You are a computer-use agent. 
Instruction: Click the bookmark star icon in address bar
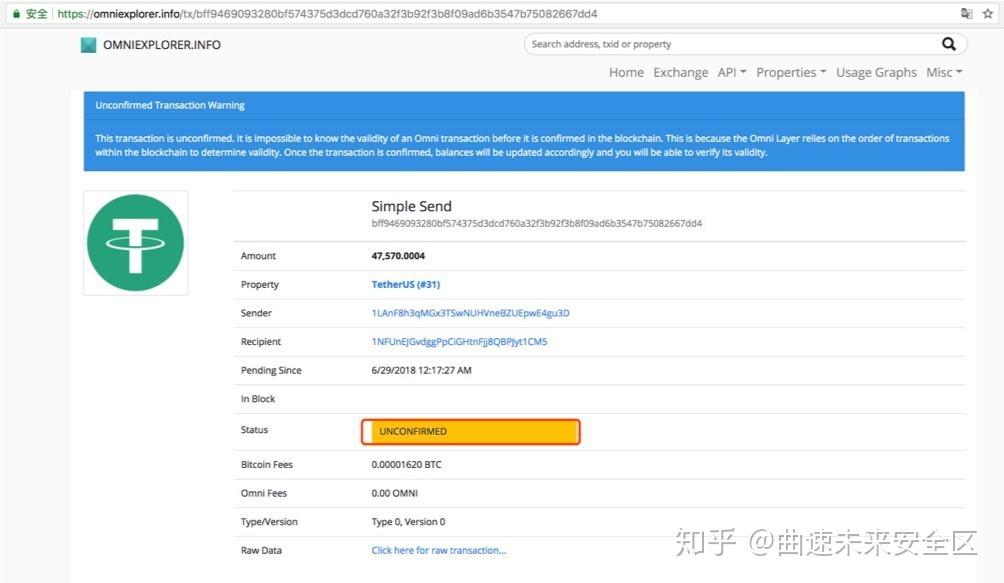[988, 13]
